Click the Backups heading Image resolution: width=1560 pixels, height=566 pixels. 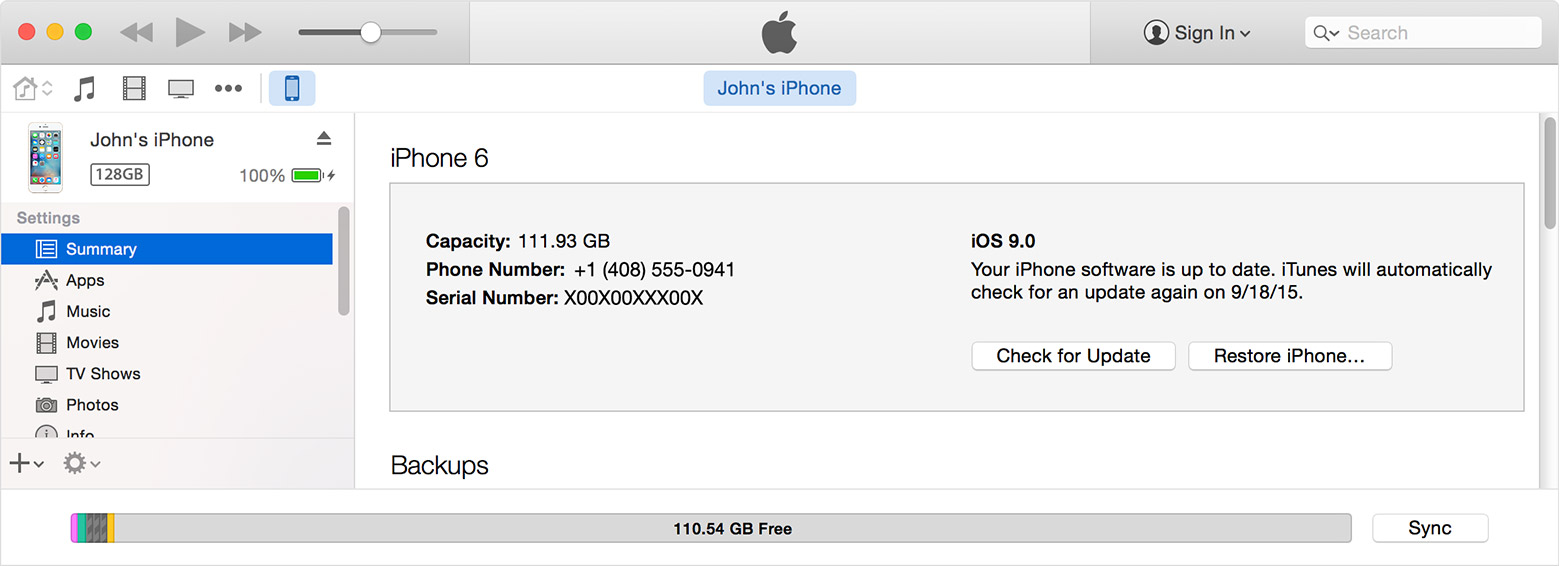coord(440,466)
